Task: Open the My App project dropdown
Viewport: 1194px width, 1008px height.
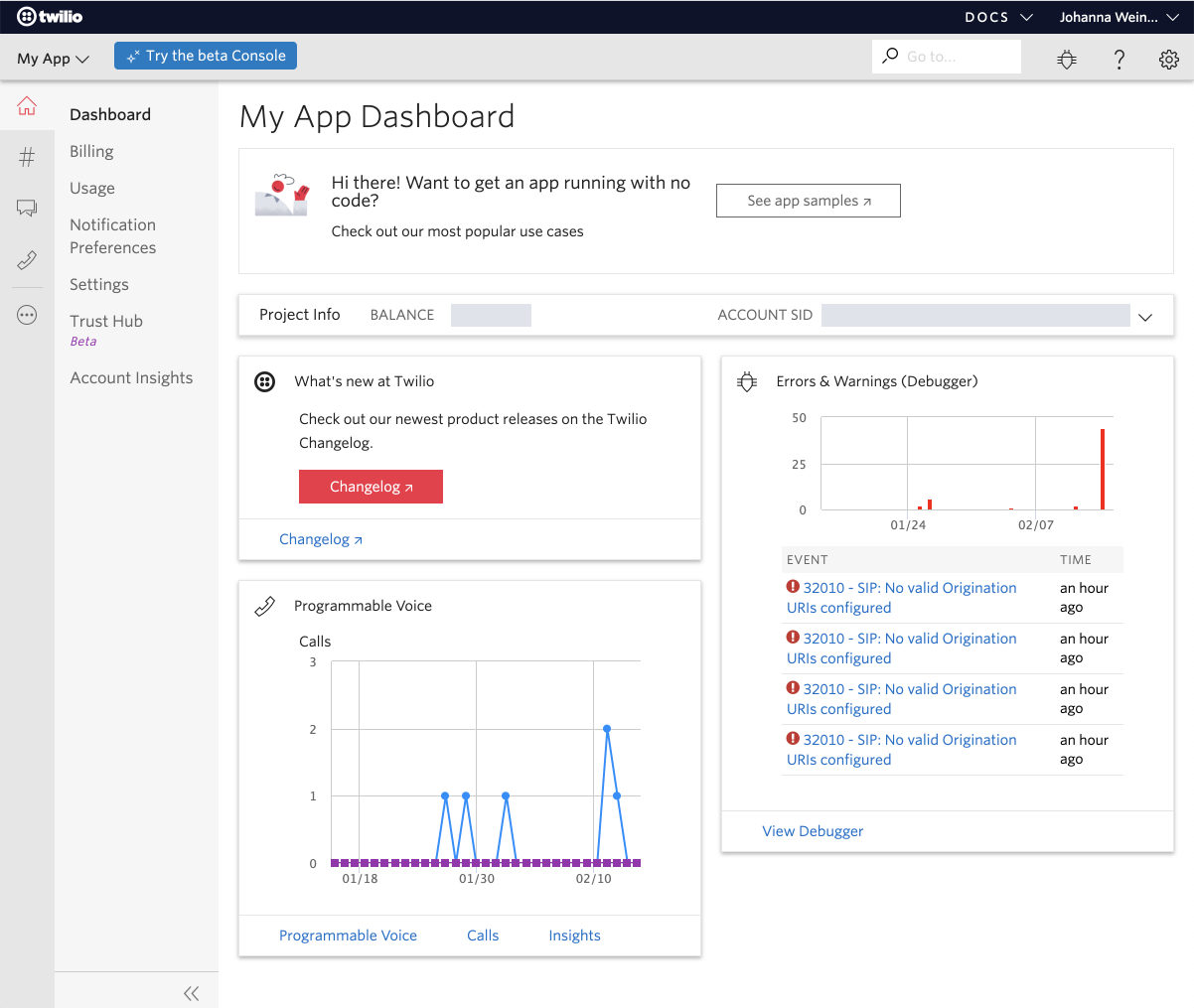Action: (53, 59)
